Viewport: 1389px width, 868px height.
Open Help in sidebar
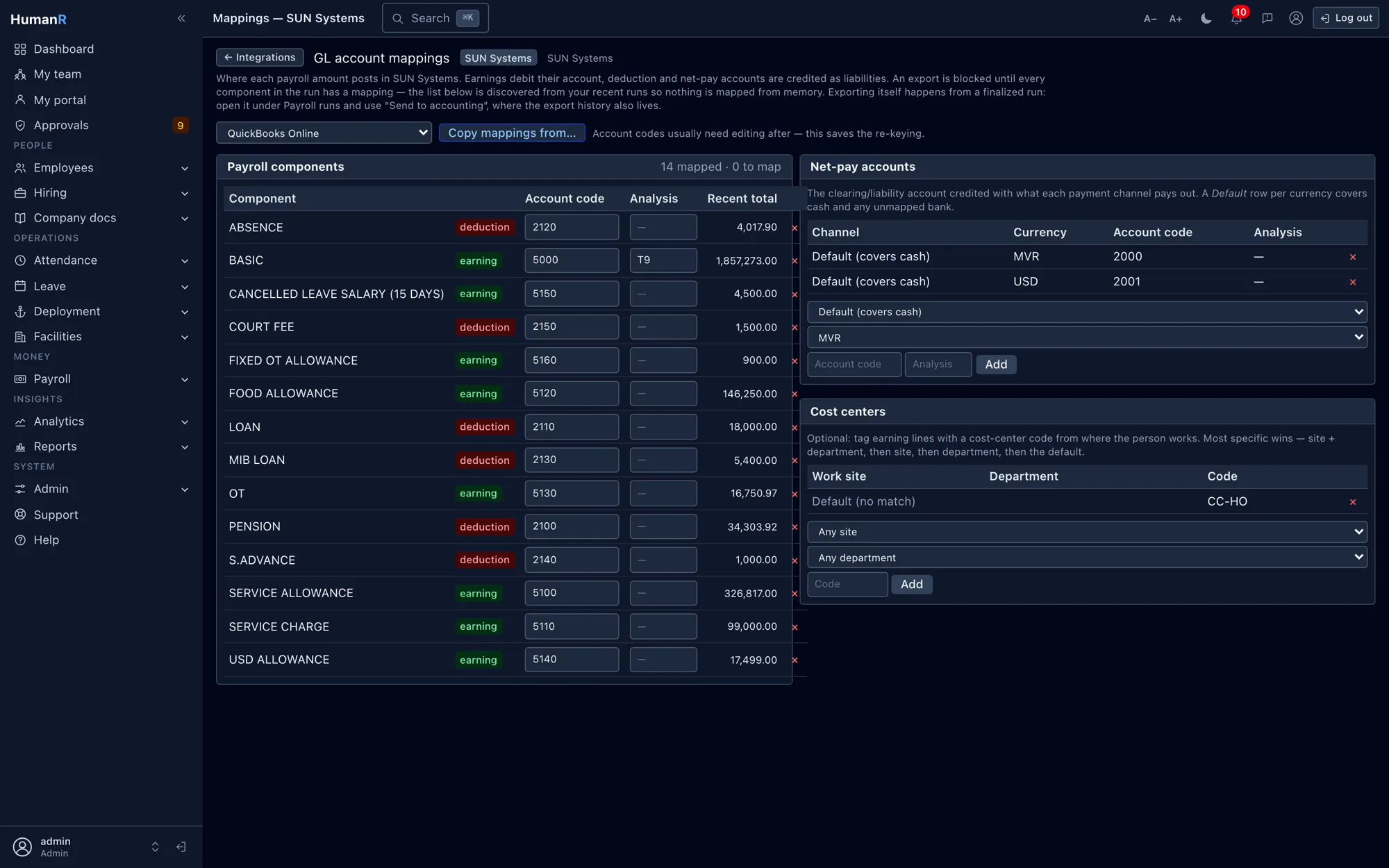point(101,540)
